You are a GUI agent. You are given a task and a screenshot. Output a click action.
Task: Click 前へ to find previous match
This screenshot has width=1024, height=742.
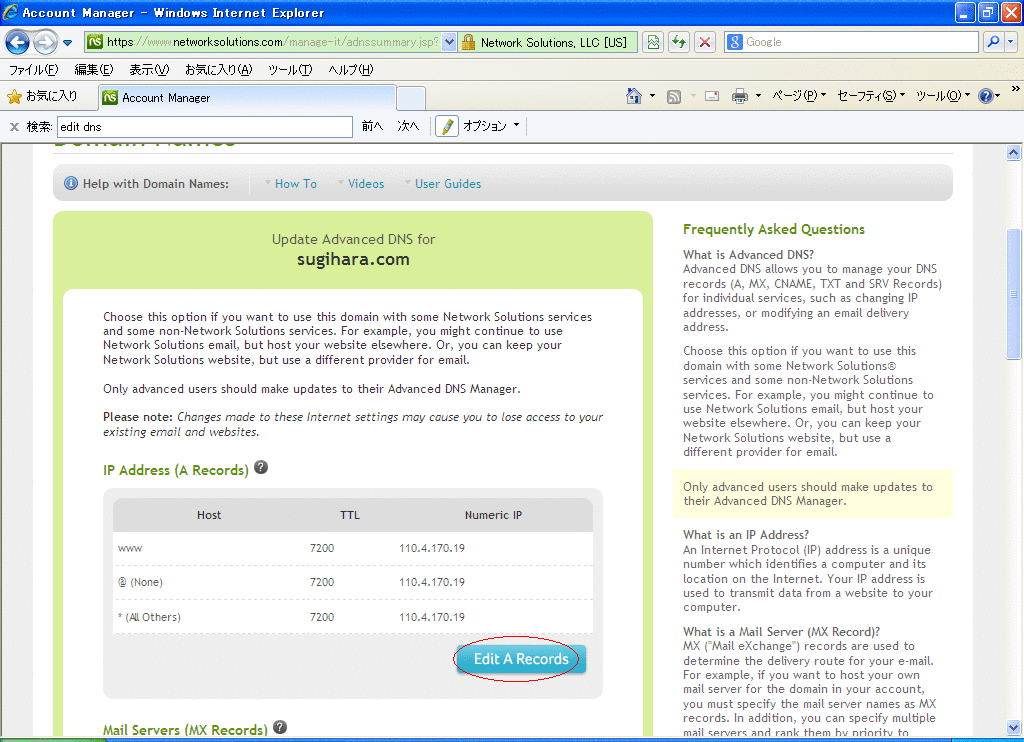coord(372,126)
